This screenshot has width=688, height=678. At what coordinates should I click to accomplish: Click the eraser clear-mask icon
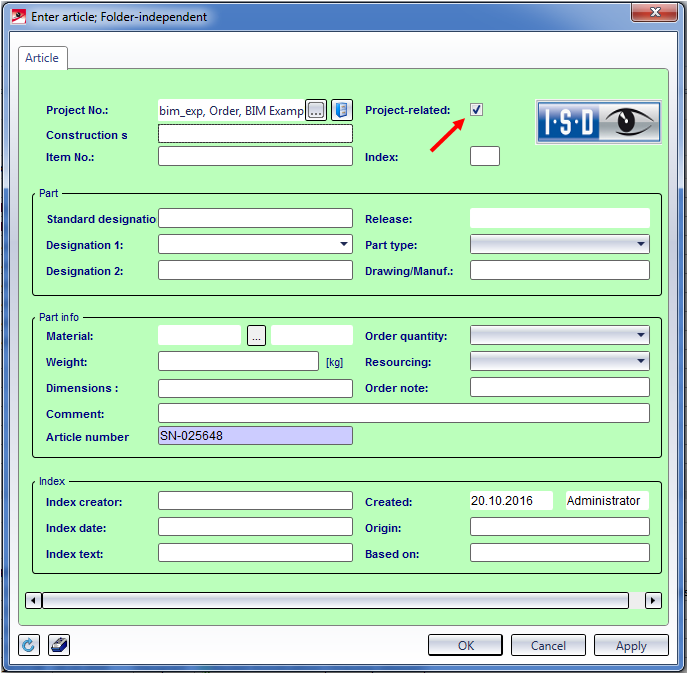pyautogui.click(x=59, y=645)
